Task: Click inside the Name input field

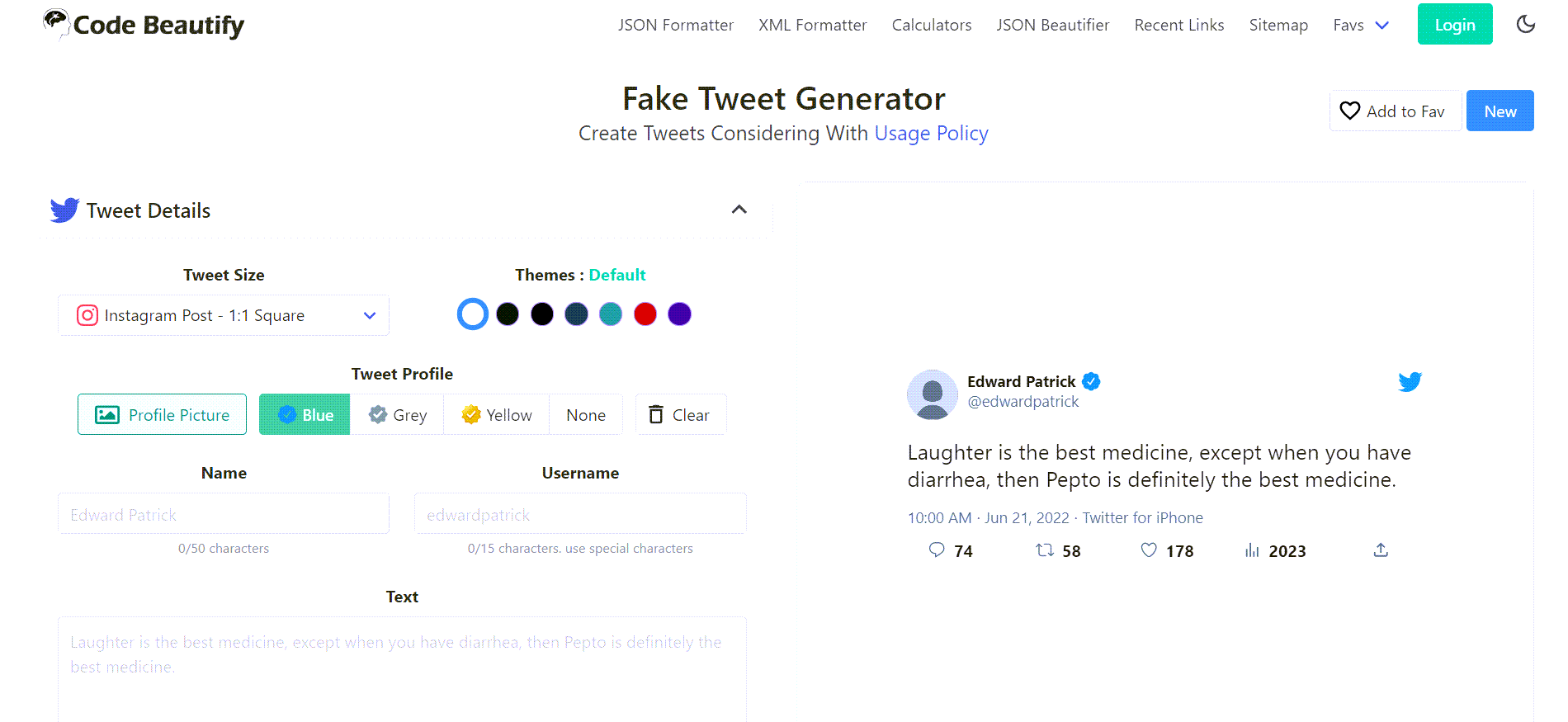Action: coord(224,513)
